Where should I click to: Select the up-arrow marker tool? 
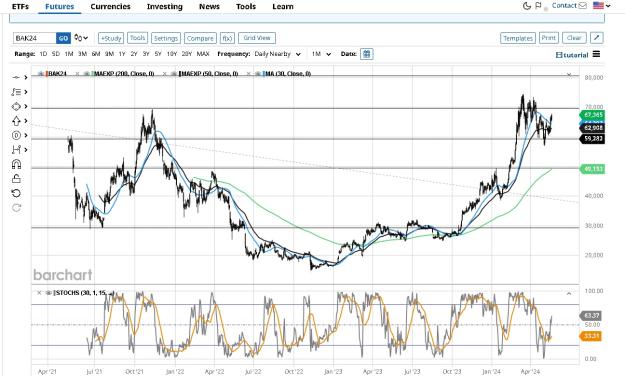tap(16, 121)
